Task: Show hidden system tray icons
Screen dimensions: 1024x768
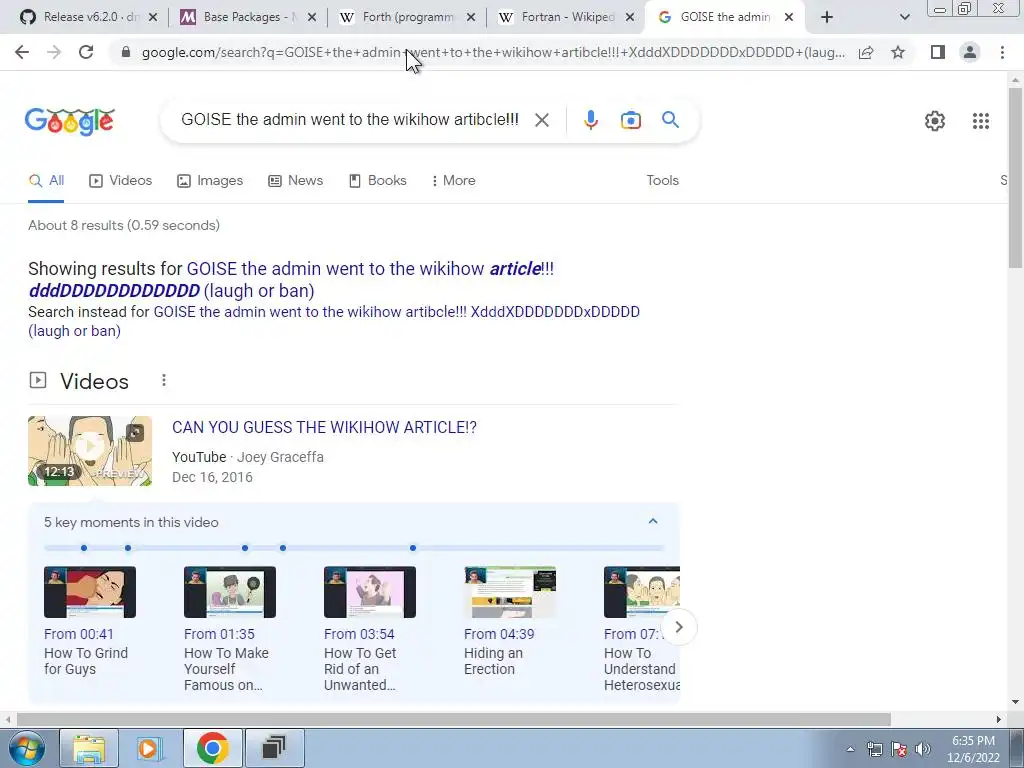Action: pyautogui.click(x=850, y=749)
